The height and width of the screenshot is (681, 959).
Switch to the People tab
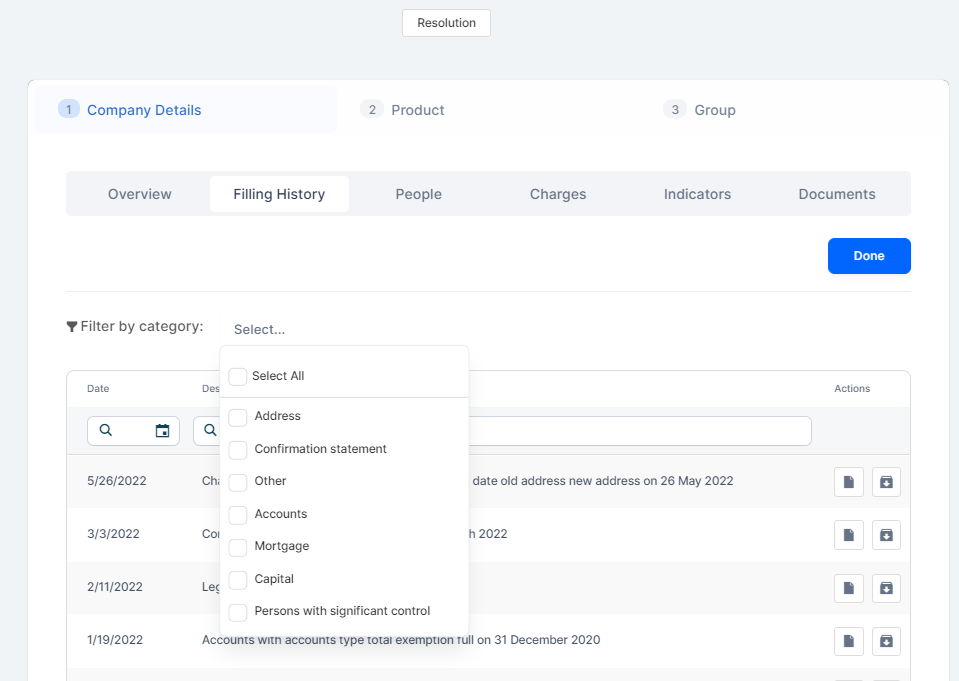[x=418, y=194]
